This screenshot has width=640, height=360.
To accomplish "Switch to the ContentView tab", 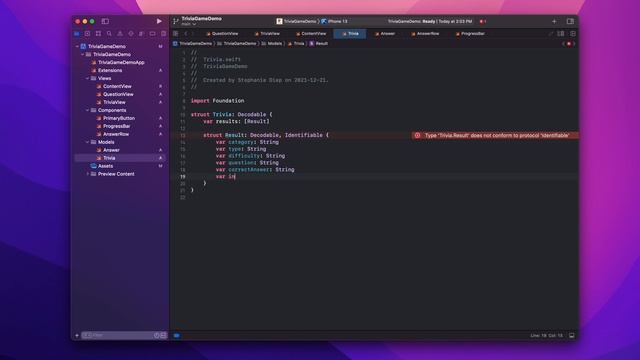I will (311, 34).
